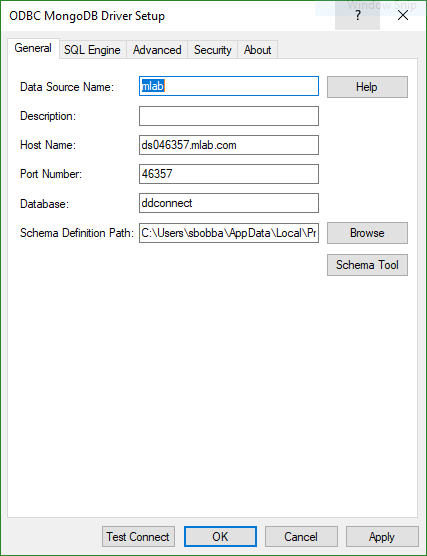This screenshot has height=556, width=427.
Task: Apply the driver settings
Action: point(382,536)
